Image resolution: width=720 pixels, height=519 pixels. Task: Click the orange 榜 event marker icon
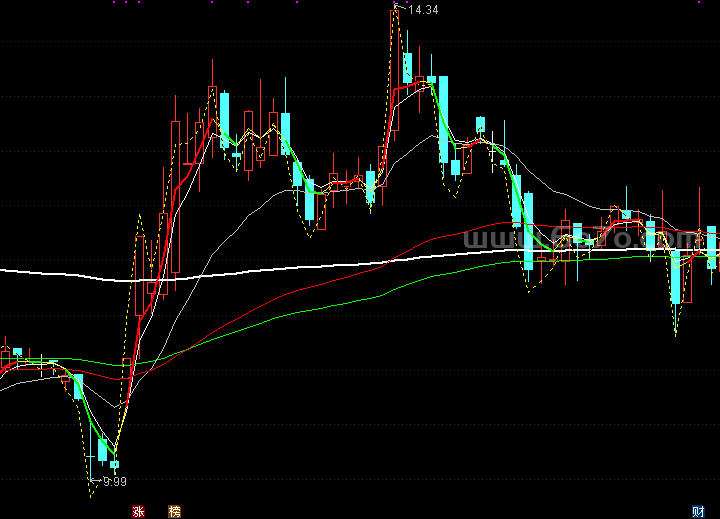point(174,511)
